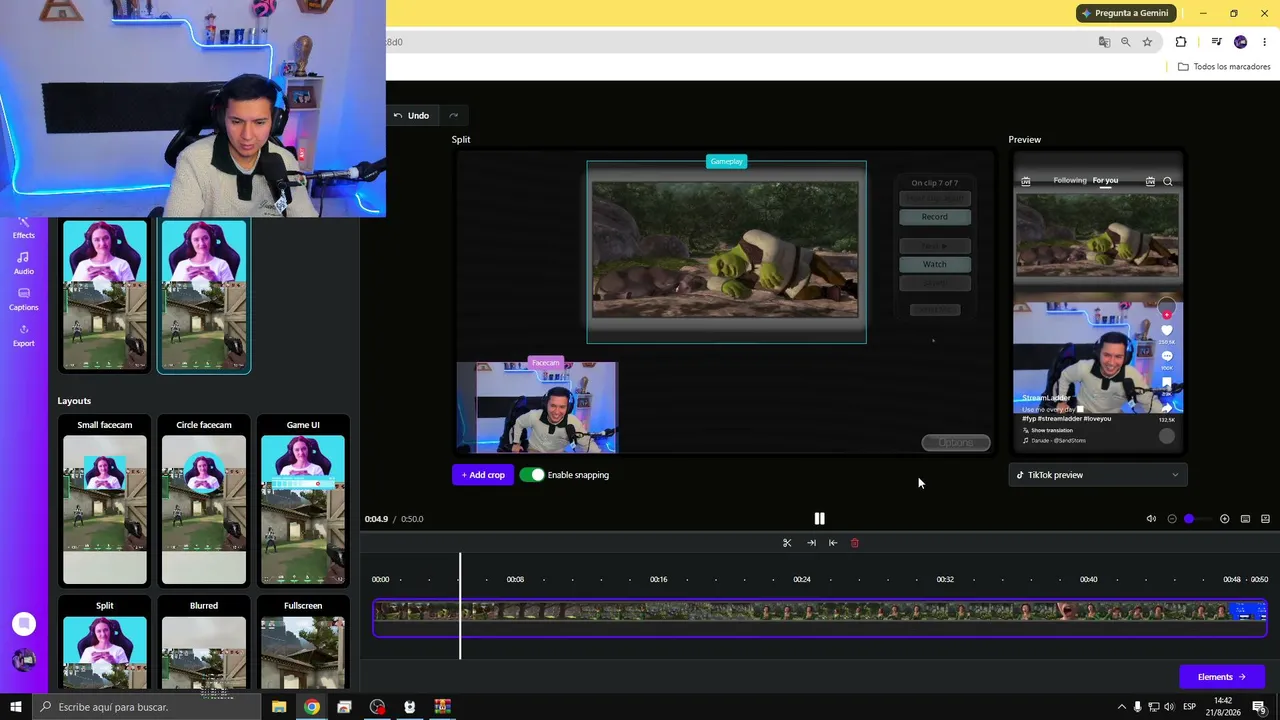Image resolution: width=1280 pixels, height=720 pixels.
Task: Trim clip start to playhead
Action: 811,543
